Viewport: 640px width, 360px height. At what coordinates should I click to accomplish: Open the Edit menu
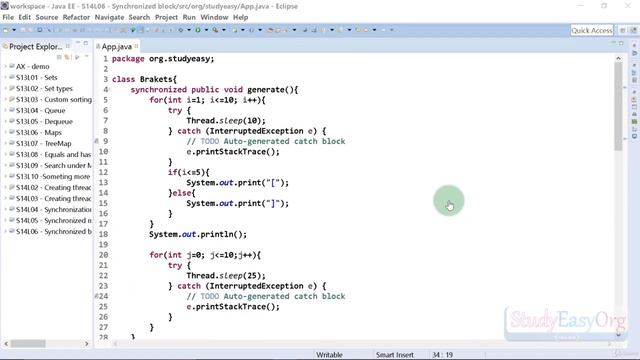(x=24, y=17)
